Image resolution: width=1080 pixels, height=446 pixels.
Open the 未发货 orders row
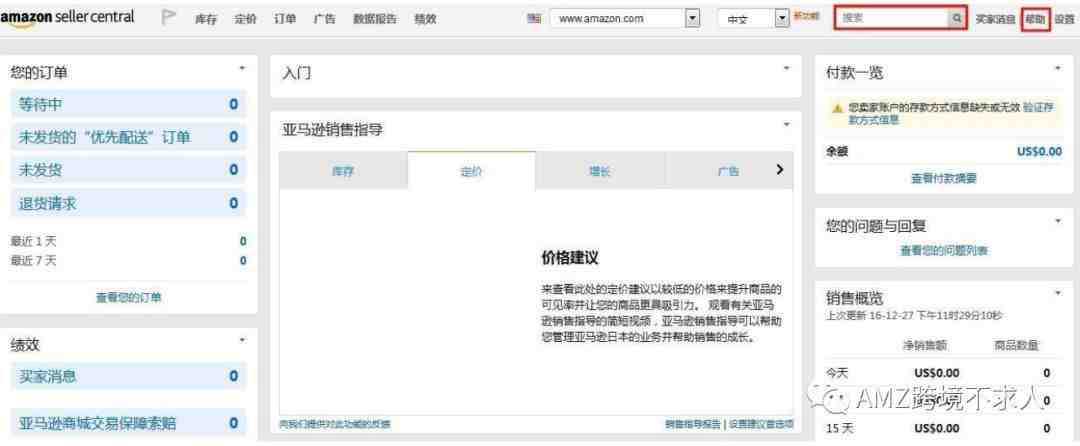pos(128,170)
